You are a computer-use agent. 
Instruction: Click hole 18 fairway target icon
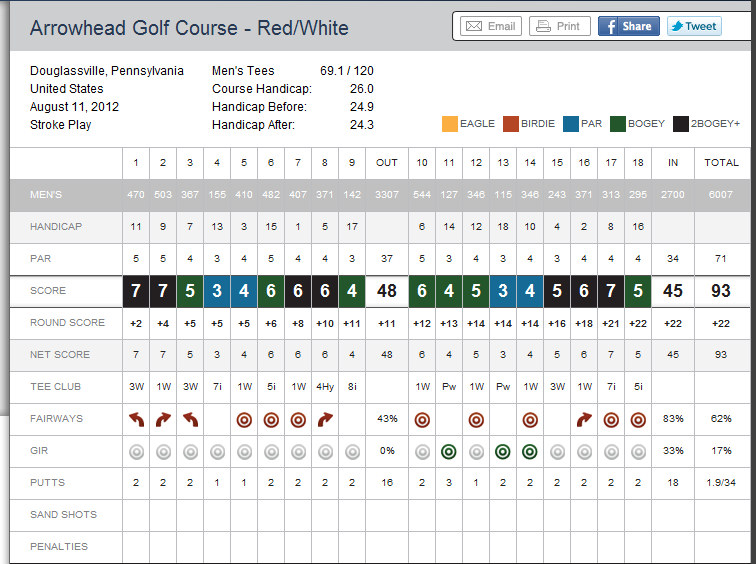click(x=638, y=419)
